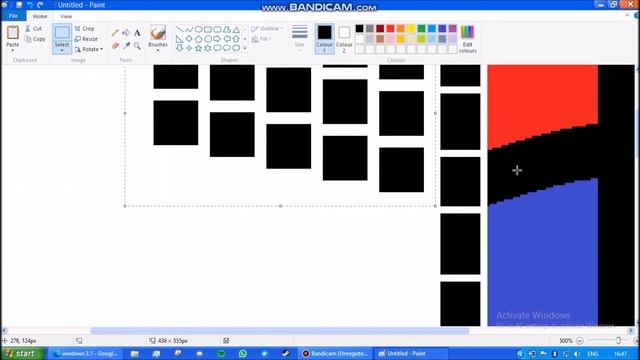
Task: Choose the Right arrow shape
Action: tap(217, 39)
